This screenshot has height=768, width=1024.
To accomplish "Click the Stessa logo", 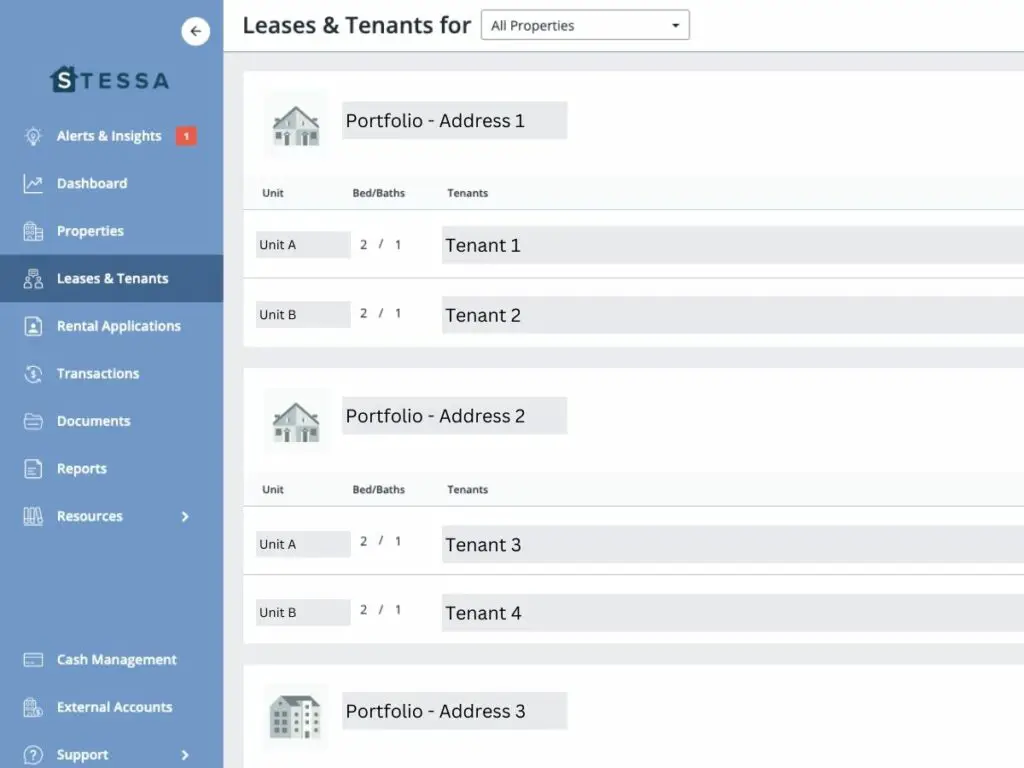I will click(x=110, y=80).
